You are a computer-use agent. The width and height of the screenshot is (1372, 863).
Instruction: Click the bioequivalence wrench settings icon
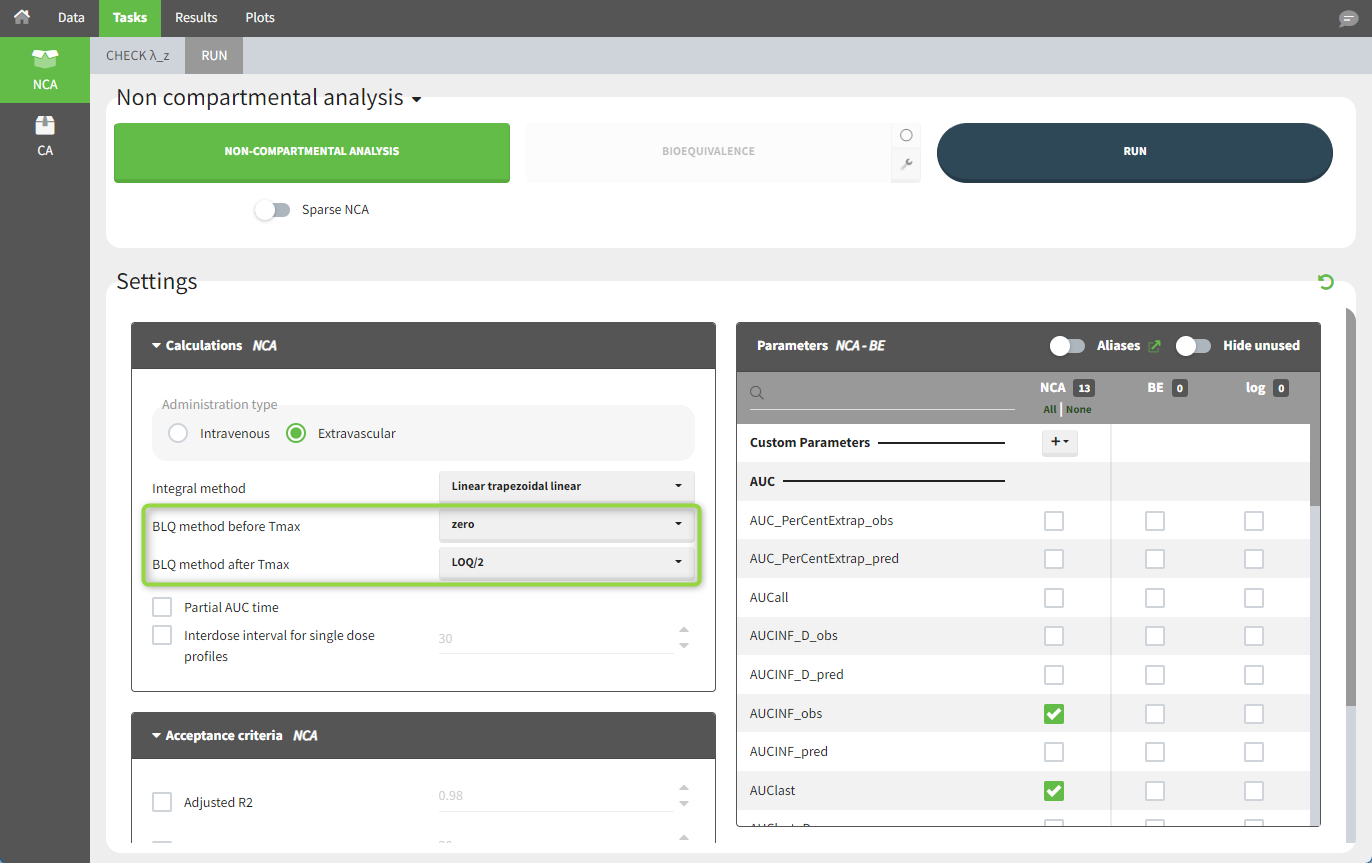coord(906,165)
